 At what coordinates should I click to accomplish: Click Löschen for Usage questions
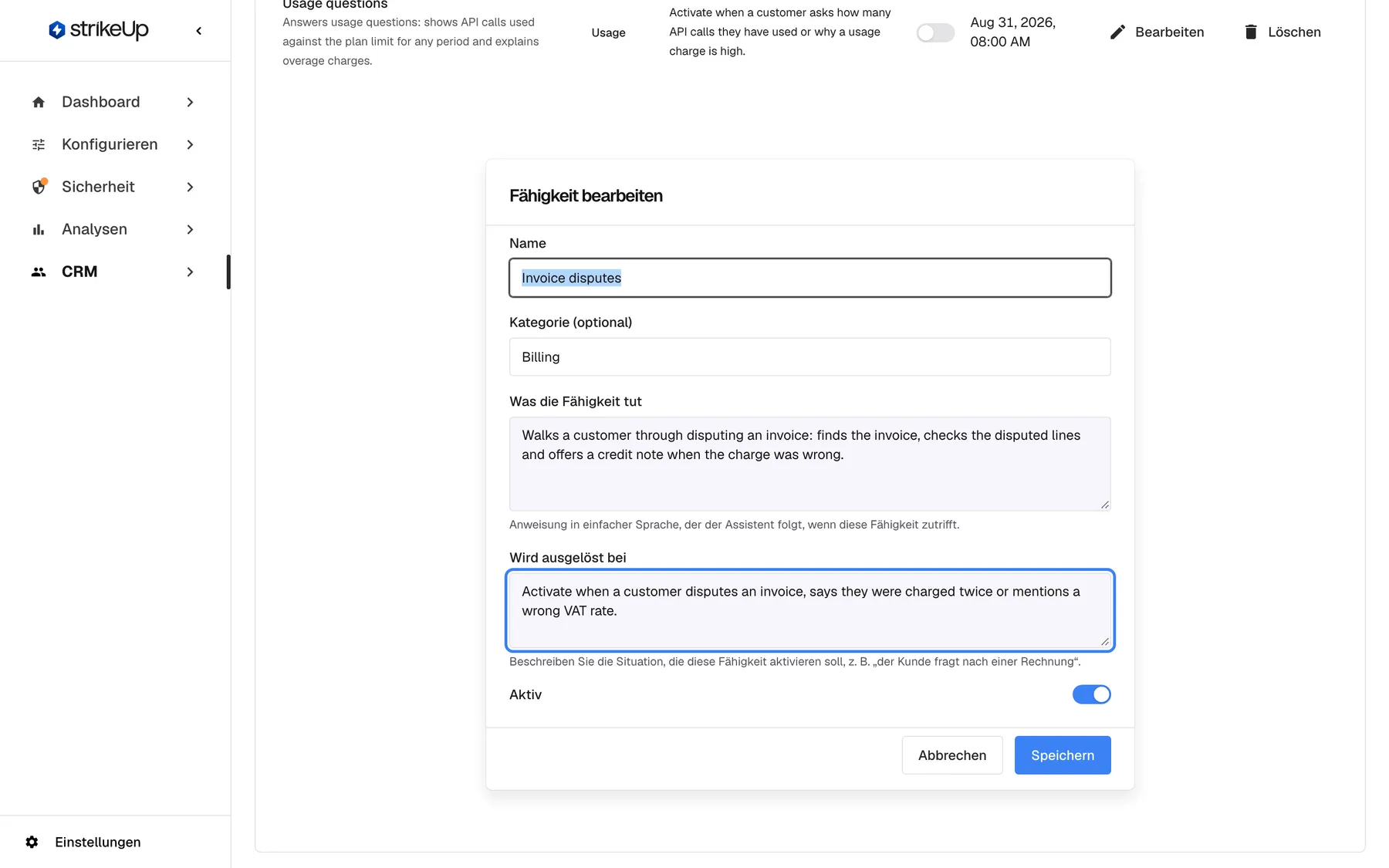[x=1282, y=32]
